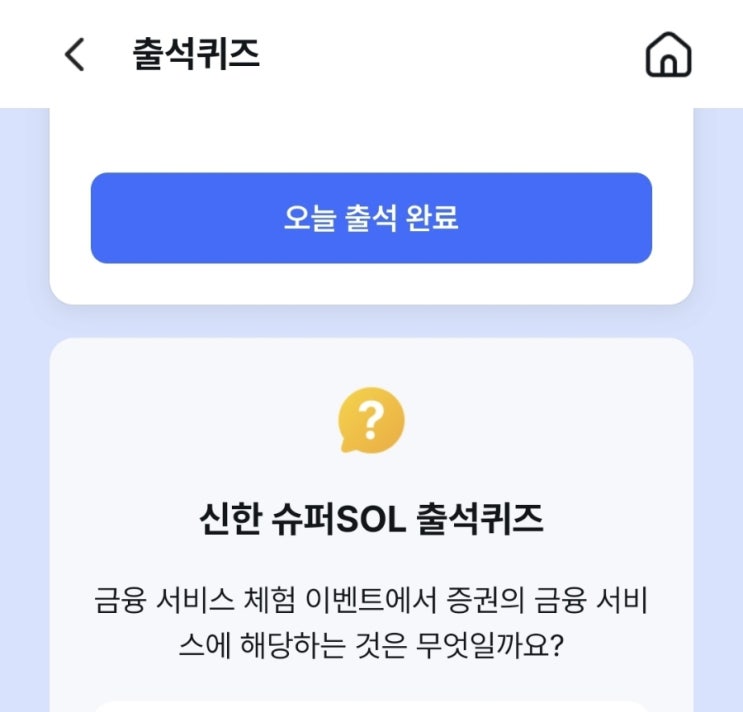Image resolution: width=743 pixels, height=712 pixels.
Task: Tap the back arrow in the header
Action: 75,54
